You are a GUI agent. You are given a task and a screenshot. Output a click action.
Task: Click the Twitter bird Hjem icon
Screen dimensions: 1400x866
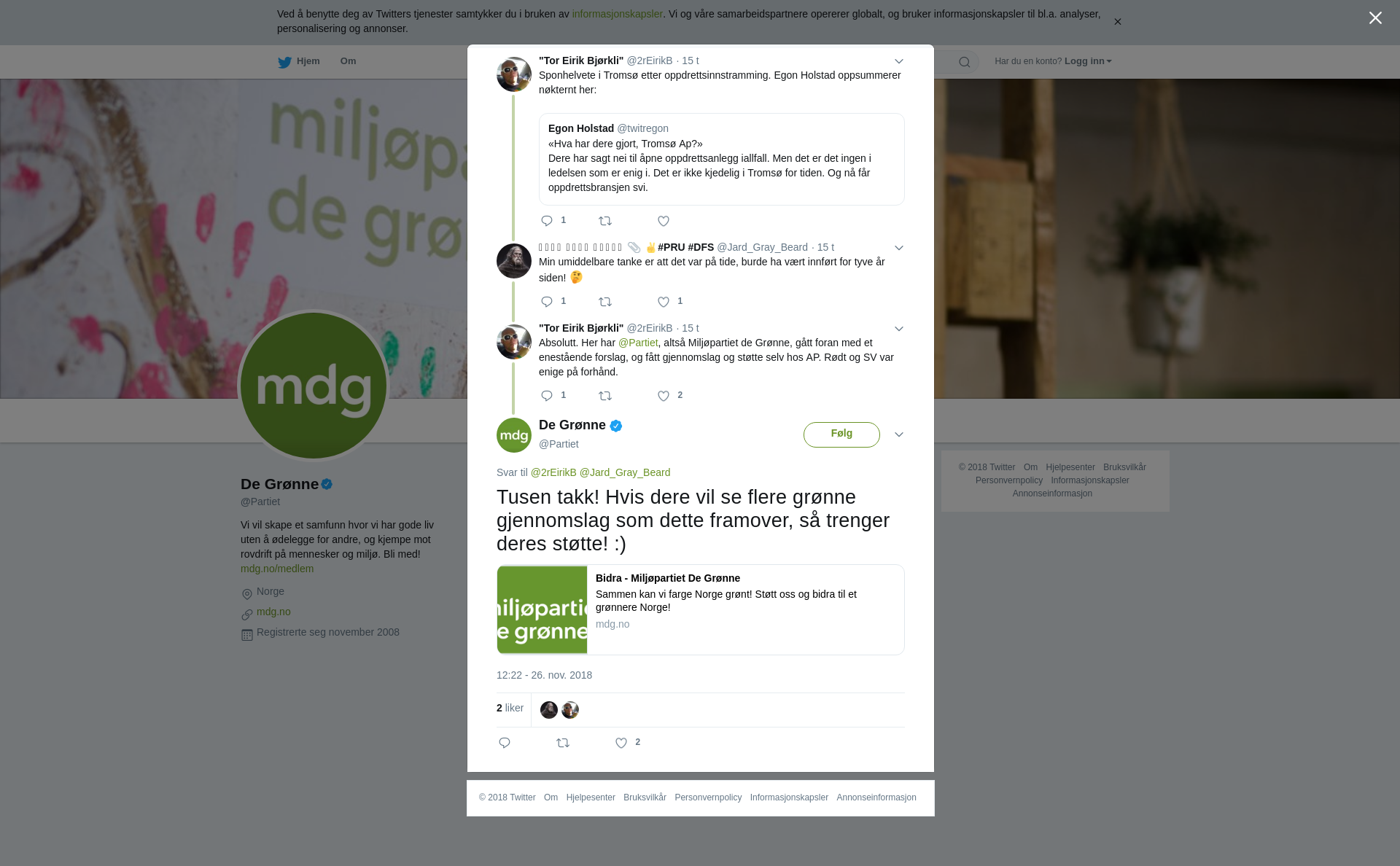tap(285, 63)
